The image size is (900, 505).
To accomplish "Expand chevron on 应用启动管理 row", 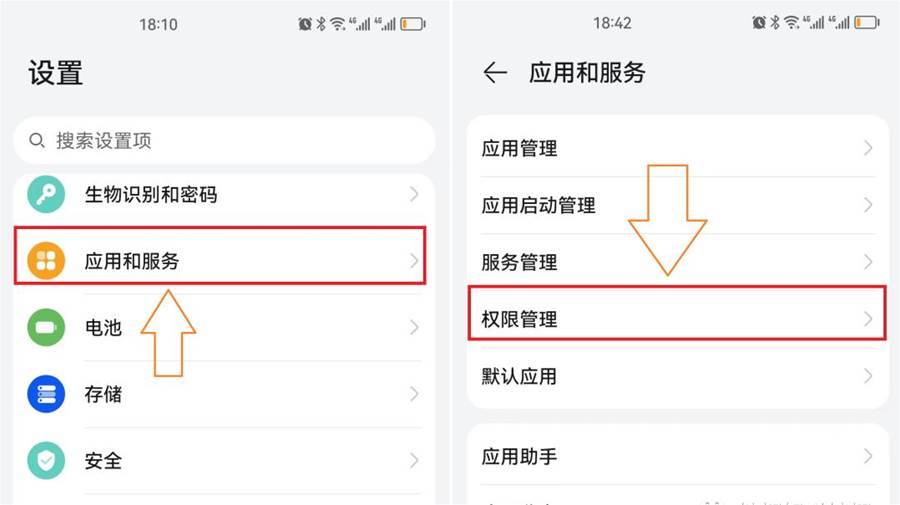I will click(868, 205).
